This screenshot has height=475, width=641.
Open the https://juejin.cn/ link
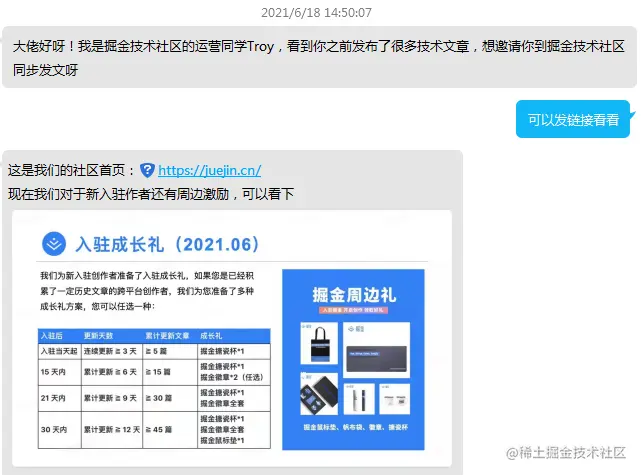tap(209, 170)
